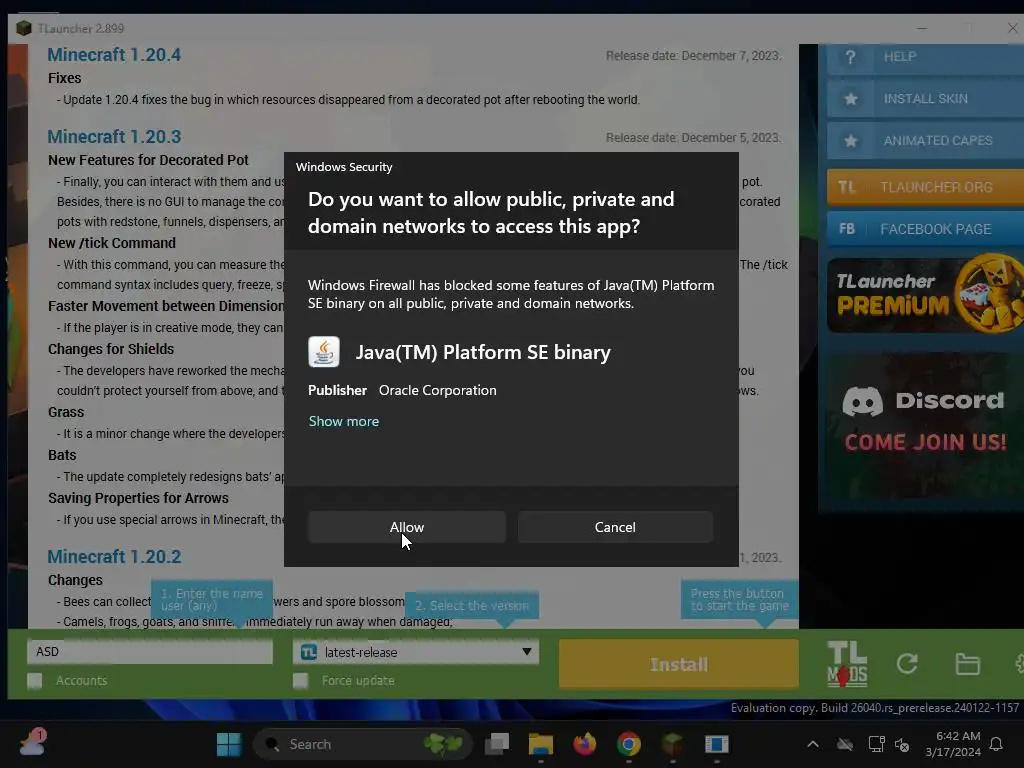Screen dimensions: 1024x768
Task: Cancel the Windows Security firewall prompt
Action: [615, 527]
